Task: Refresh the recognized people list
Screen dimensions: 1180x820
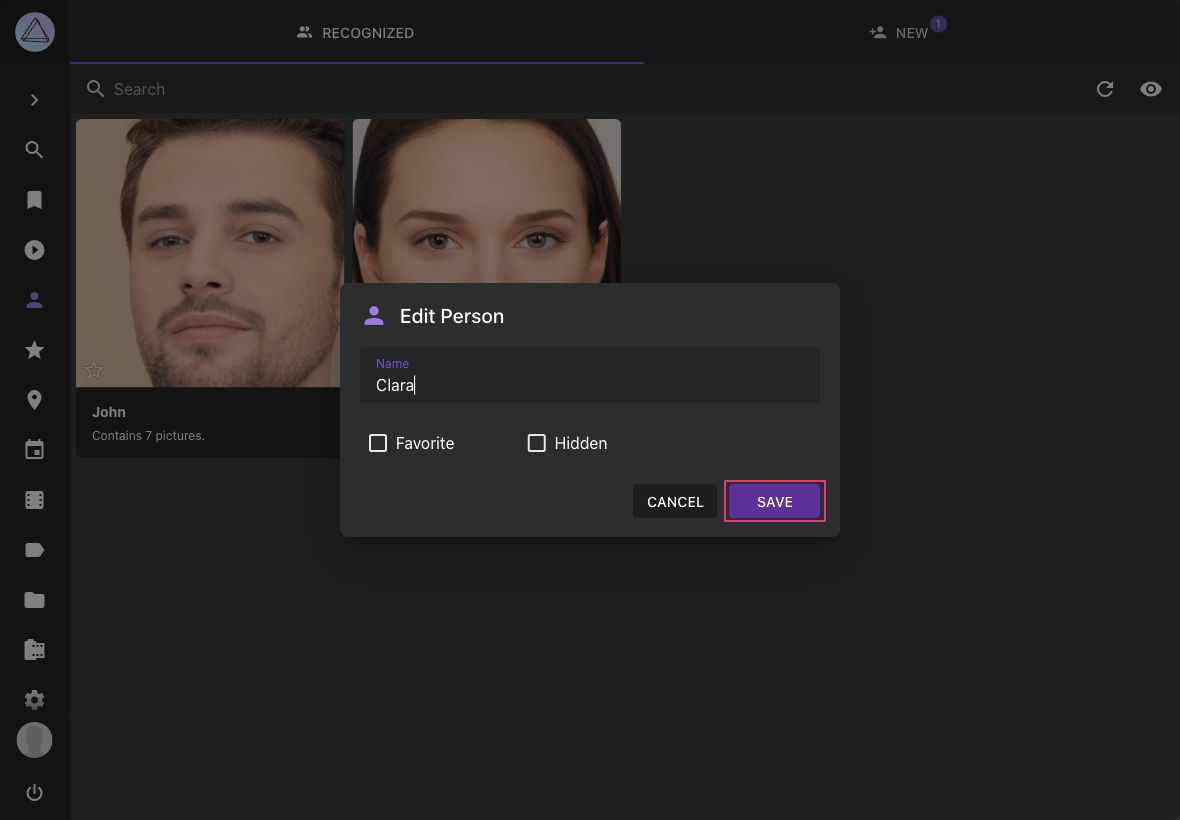Action: click(1105, 89)
